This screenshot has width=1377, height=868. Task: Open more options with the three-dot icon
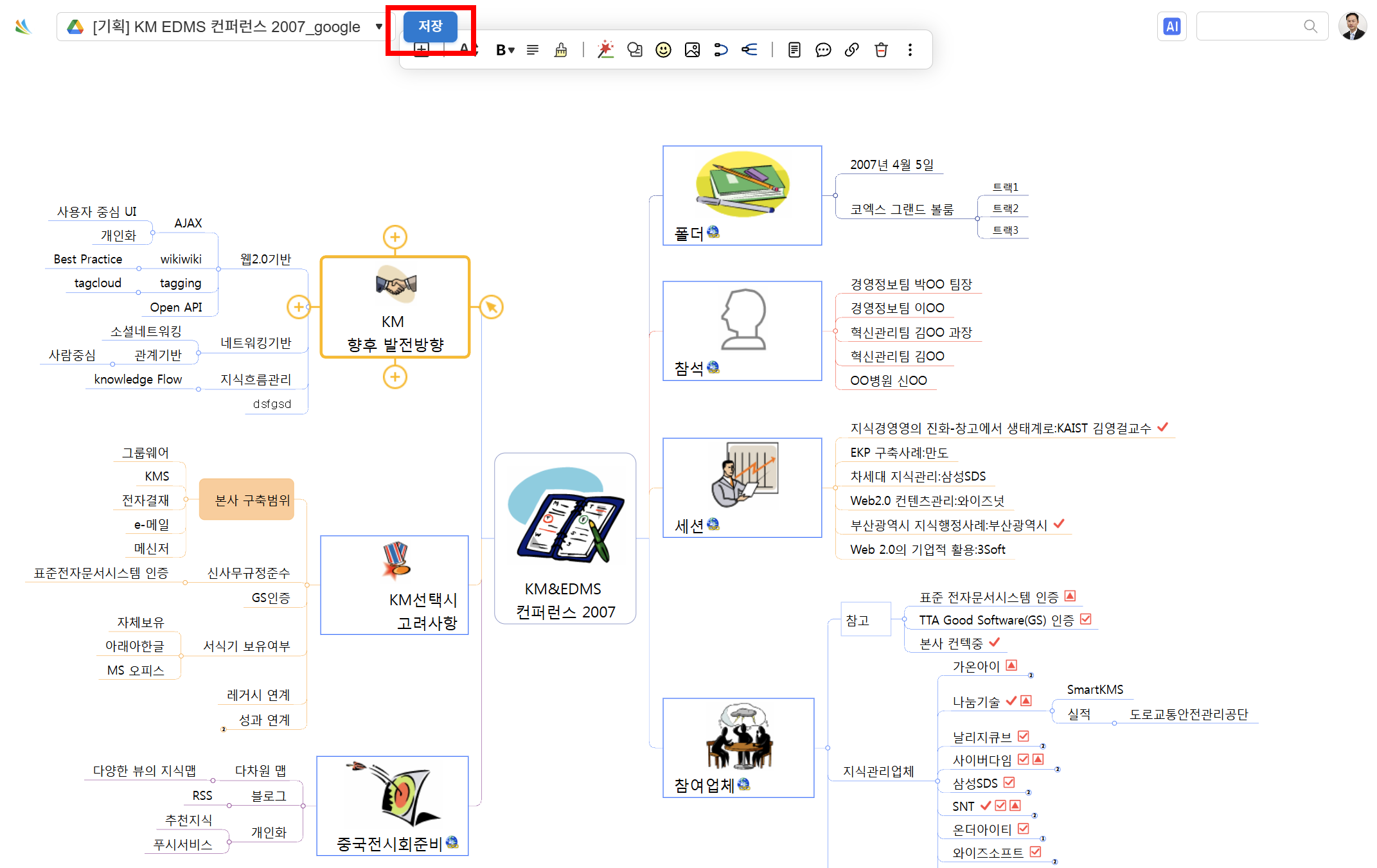(910, 49)
